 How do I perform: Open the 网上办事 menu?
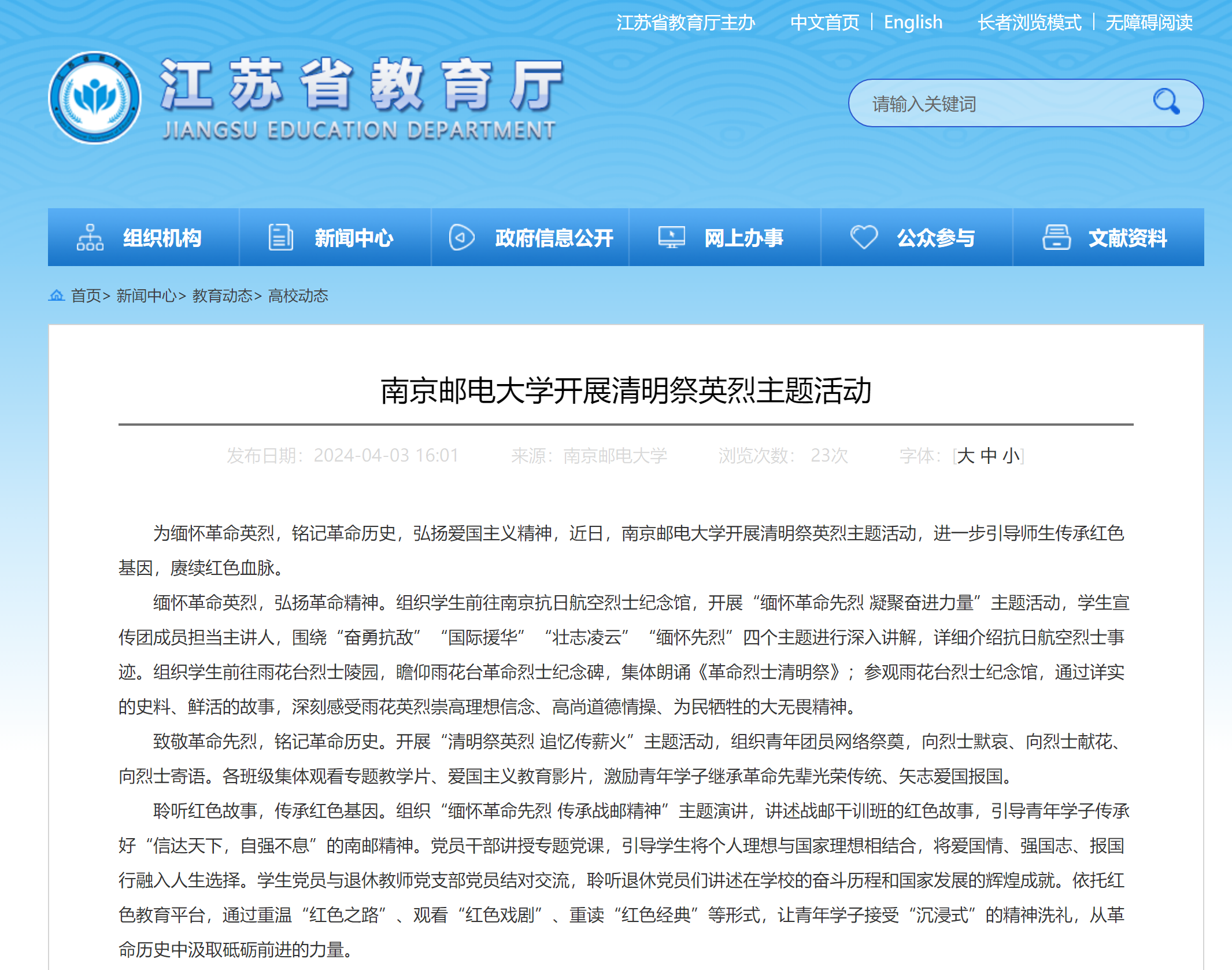tap(743, 238)
